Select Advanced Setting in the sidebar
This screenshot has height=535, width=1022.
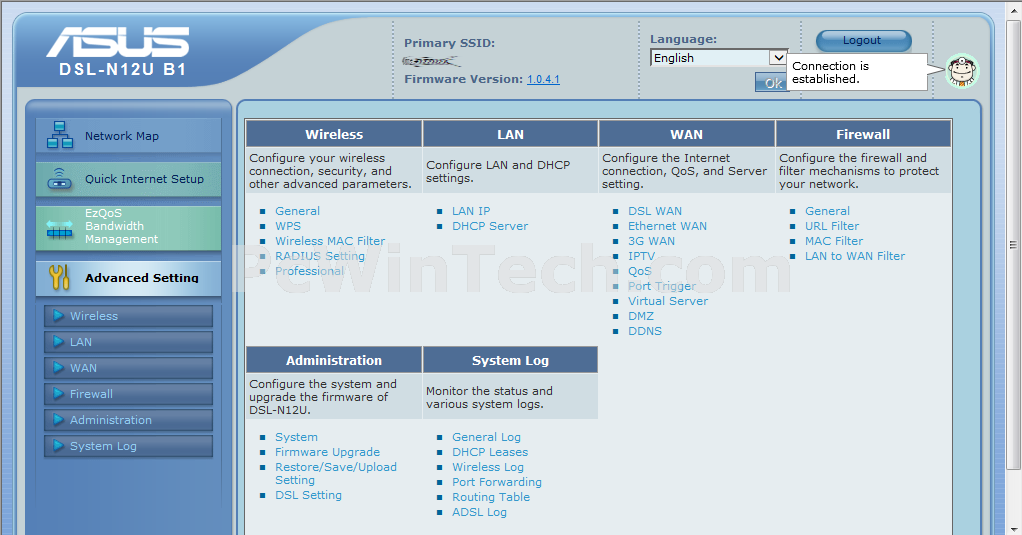point(128,278)
